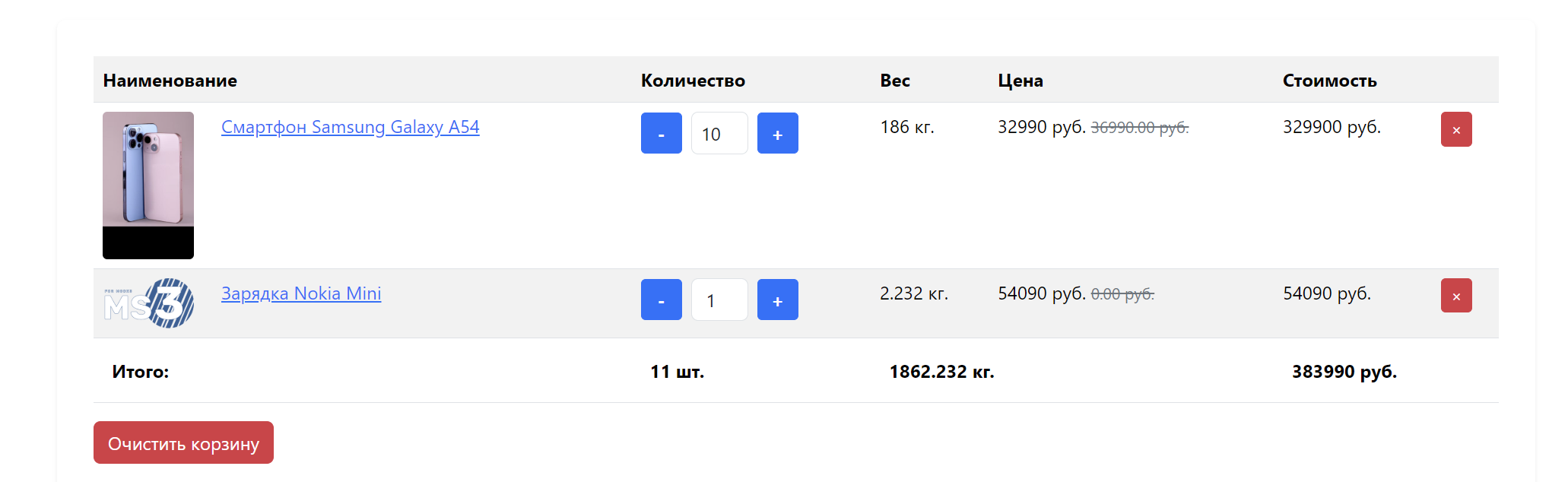Screen dimensions: 1568x482
Task: Click the Цена column header
Action: point(1020,81)
